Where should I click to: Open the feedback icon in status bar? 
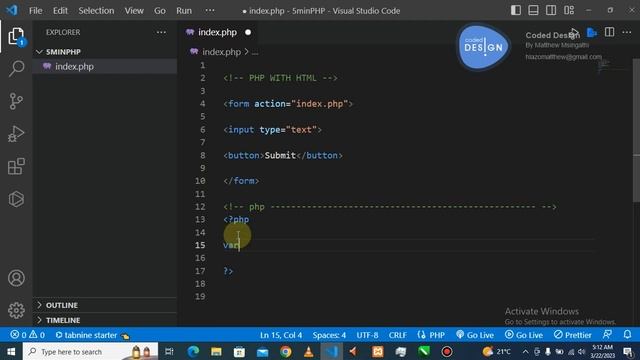(607, 335)
